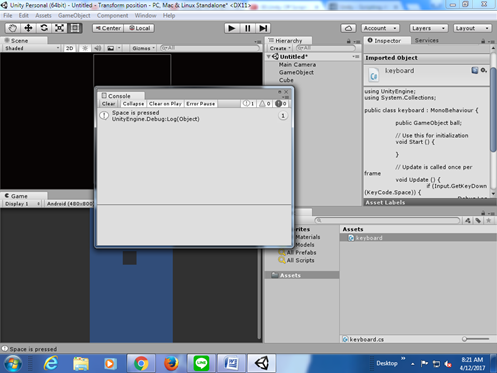This screenshot has height=373, width=497.
Task: Select the Rotate tool
Action: [x=44, y=28]
